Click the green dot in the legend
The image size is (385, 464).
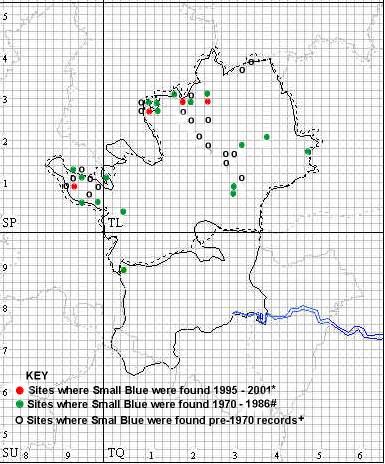(x=20, y=404)
